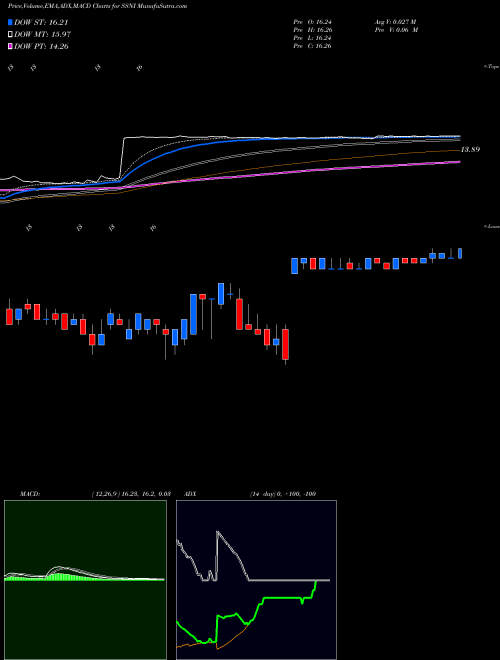Viewport: 500px width, 660px height.
Task: Click the magenta DOW PT legend swatch
Action: click(11, 46)
